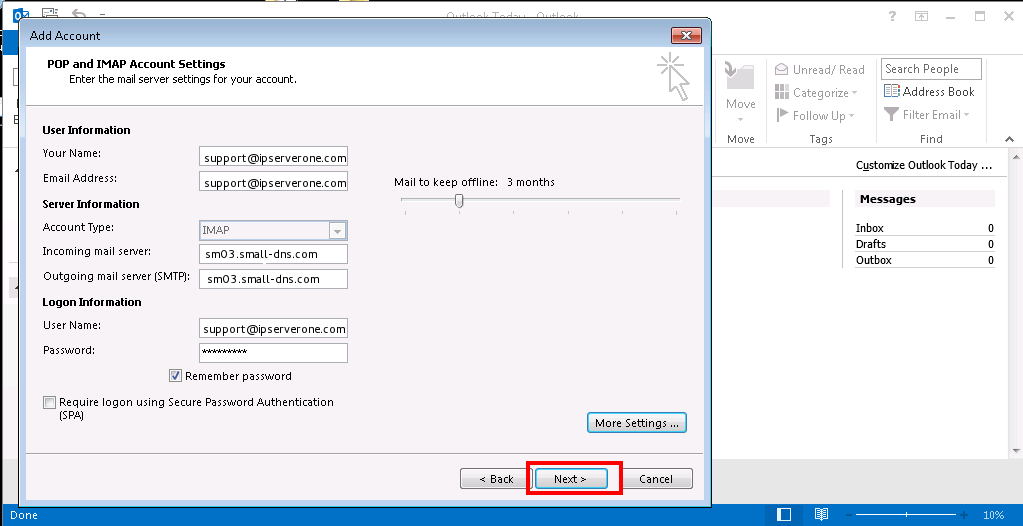This screenshot has width=1023, height=526.
Task: Click the Undo arrow in quick access toolbar
Action: coord(78,13)
